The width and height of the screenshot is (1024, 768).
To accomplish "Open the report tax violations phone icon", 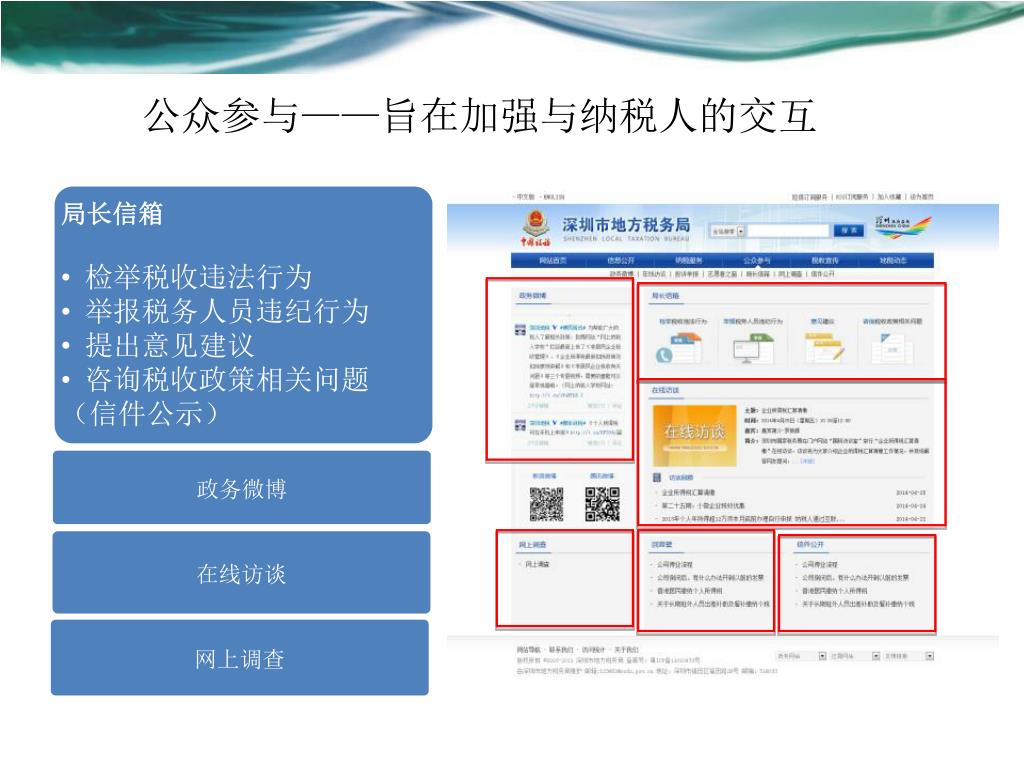I will (x=679, y=347).
